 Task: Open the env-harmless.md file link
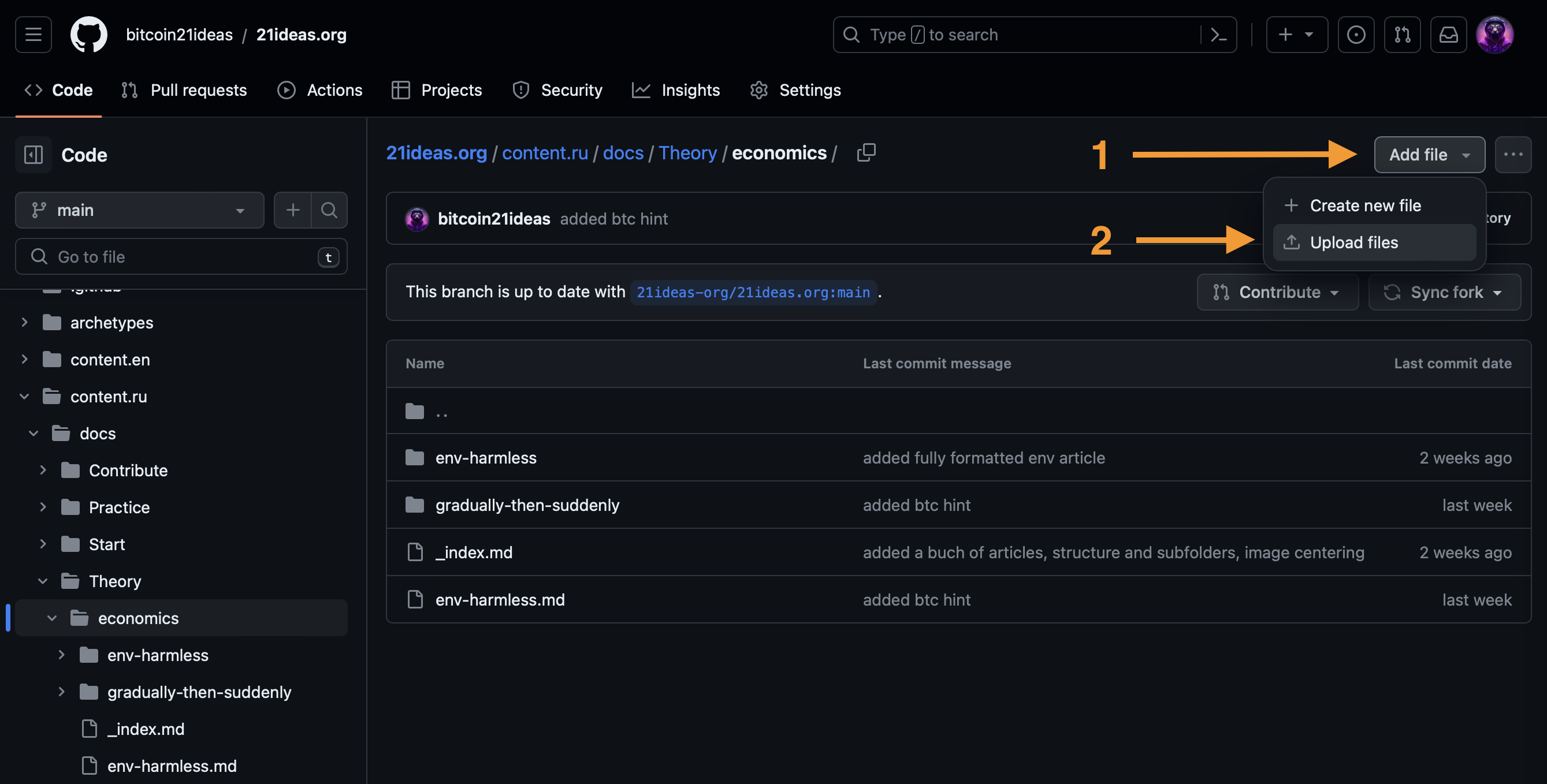click(500, 600)
